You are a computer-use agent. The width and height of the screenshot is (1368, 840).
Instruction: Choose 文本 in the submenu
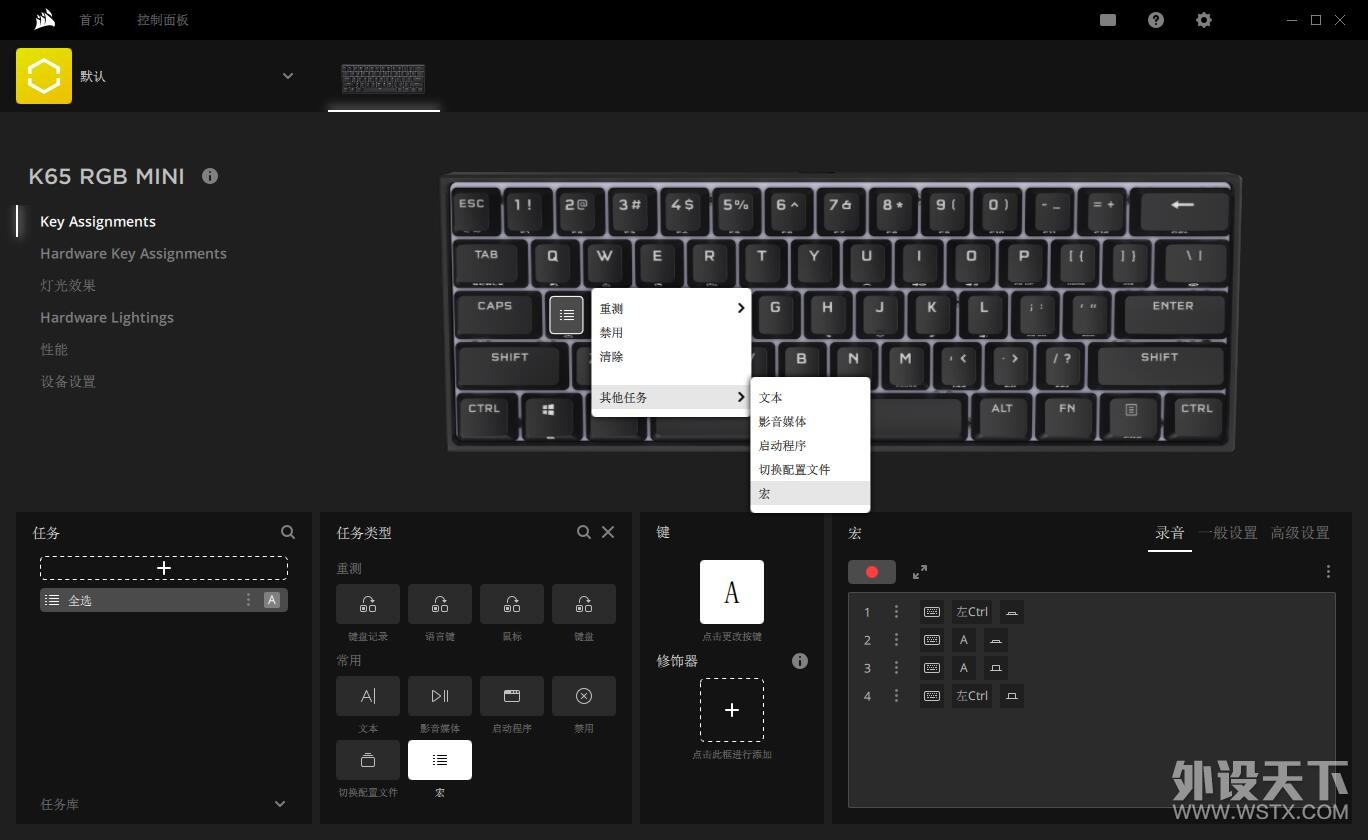[x=810, y=397]
